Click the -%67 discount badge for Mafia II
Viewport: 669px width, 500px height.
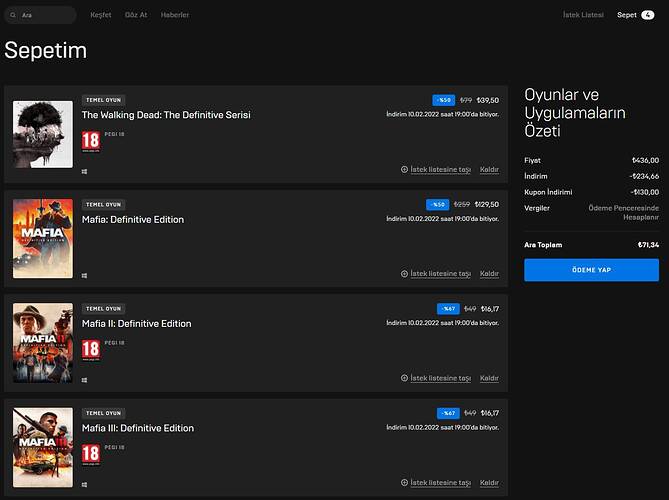coord(448,309)
